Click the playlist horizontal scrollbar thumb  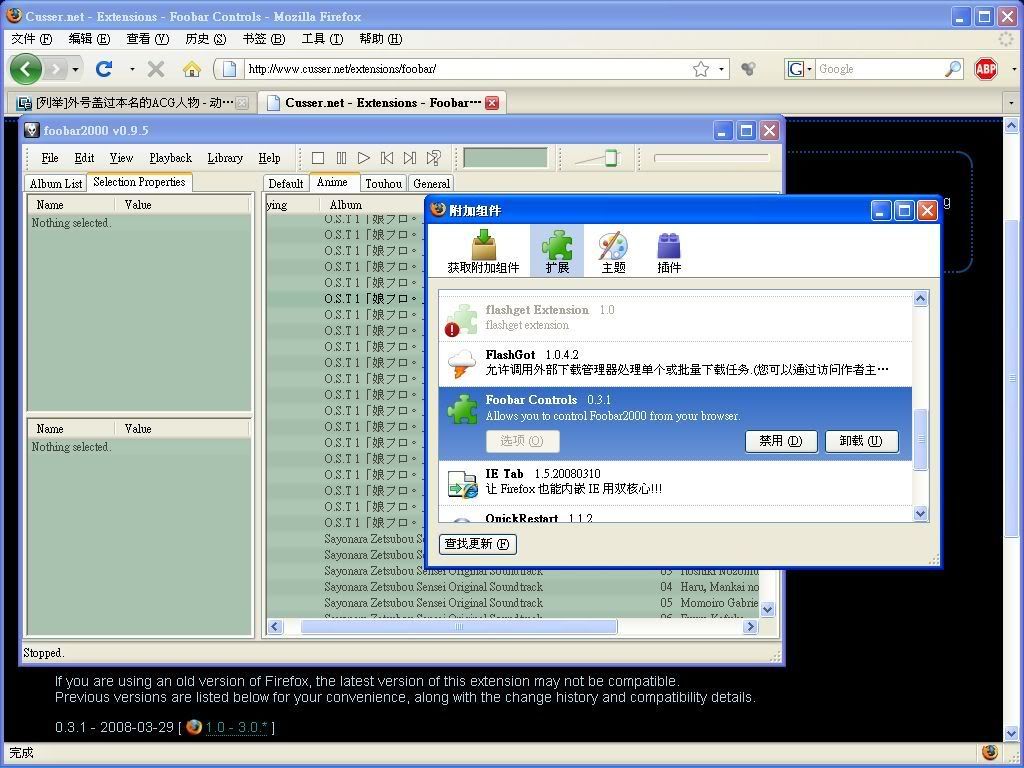(x=458, y=627)
